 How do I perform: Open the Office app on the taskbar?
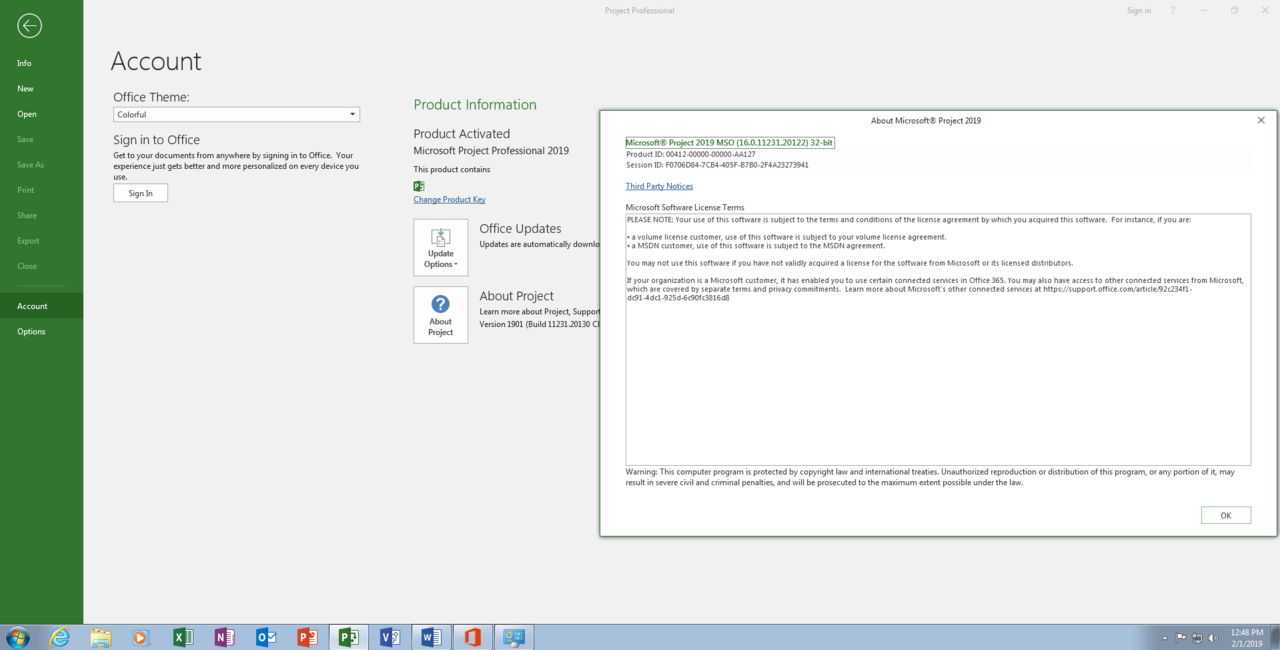pyautogui.click(x=472, y=637)
